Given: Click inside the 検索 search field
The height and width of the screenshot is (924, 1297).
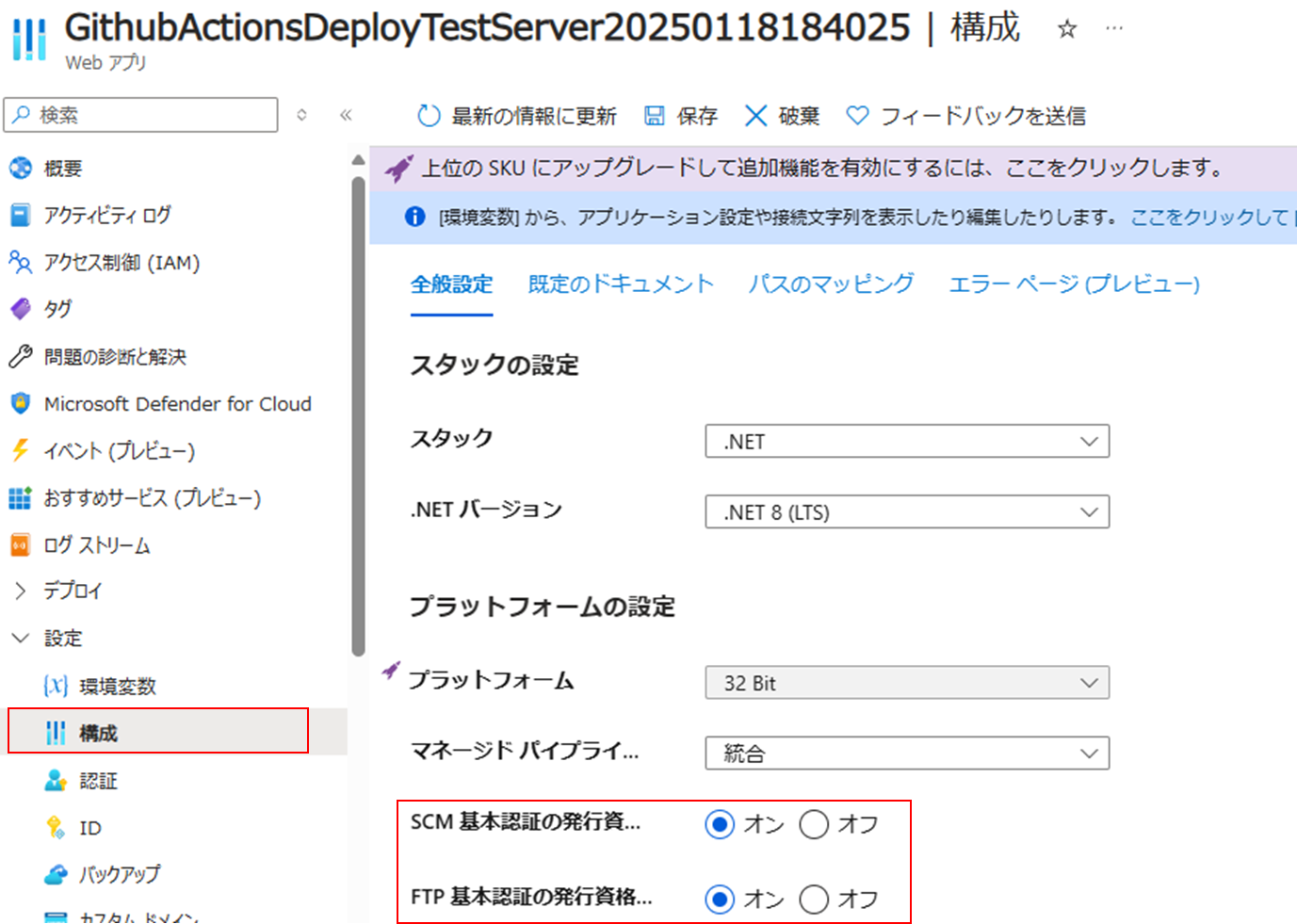Looking at the screenshot, I should click(x=141, y=114).
